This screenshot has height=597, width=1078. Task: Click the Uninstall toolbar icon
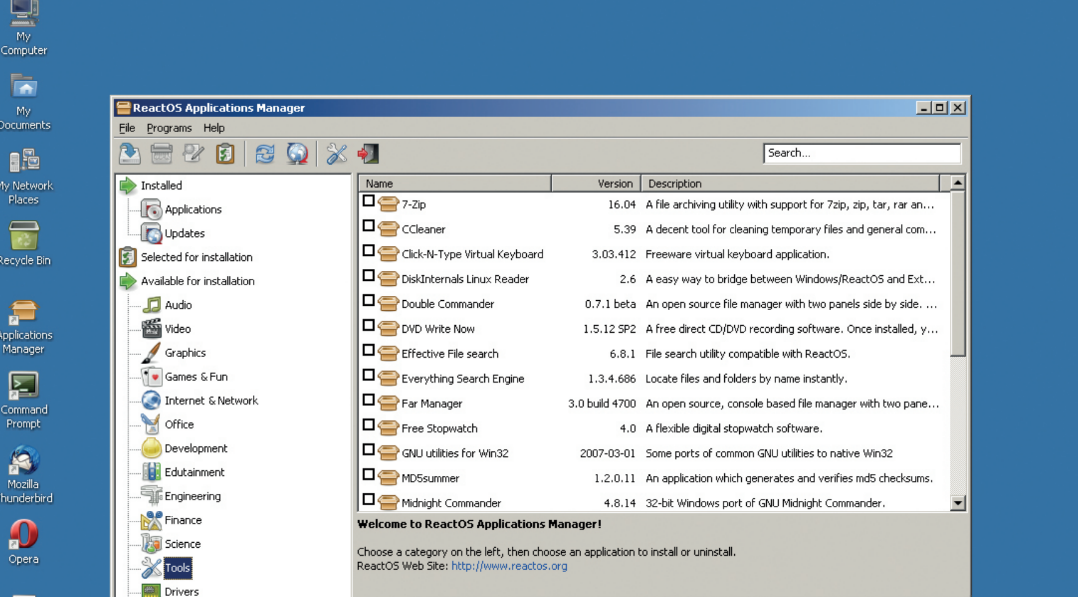pos(159,153)
